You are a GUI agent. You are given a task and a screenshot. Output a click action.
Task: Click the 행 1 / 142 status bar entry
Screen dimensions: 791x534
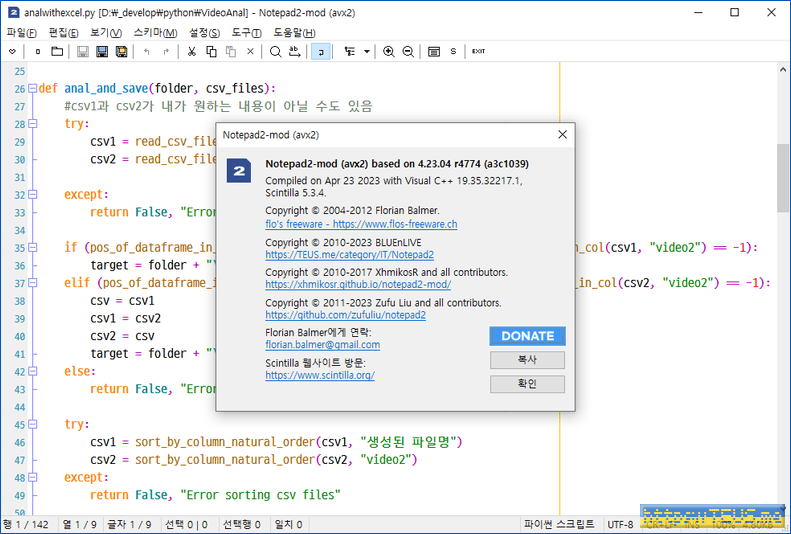26,525
